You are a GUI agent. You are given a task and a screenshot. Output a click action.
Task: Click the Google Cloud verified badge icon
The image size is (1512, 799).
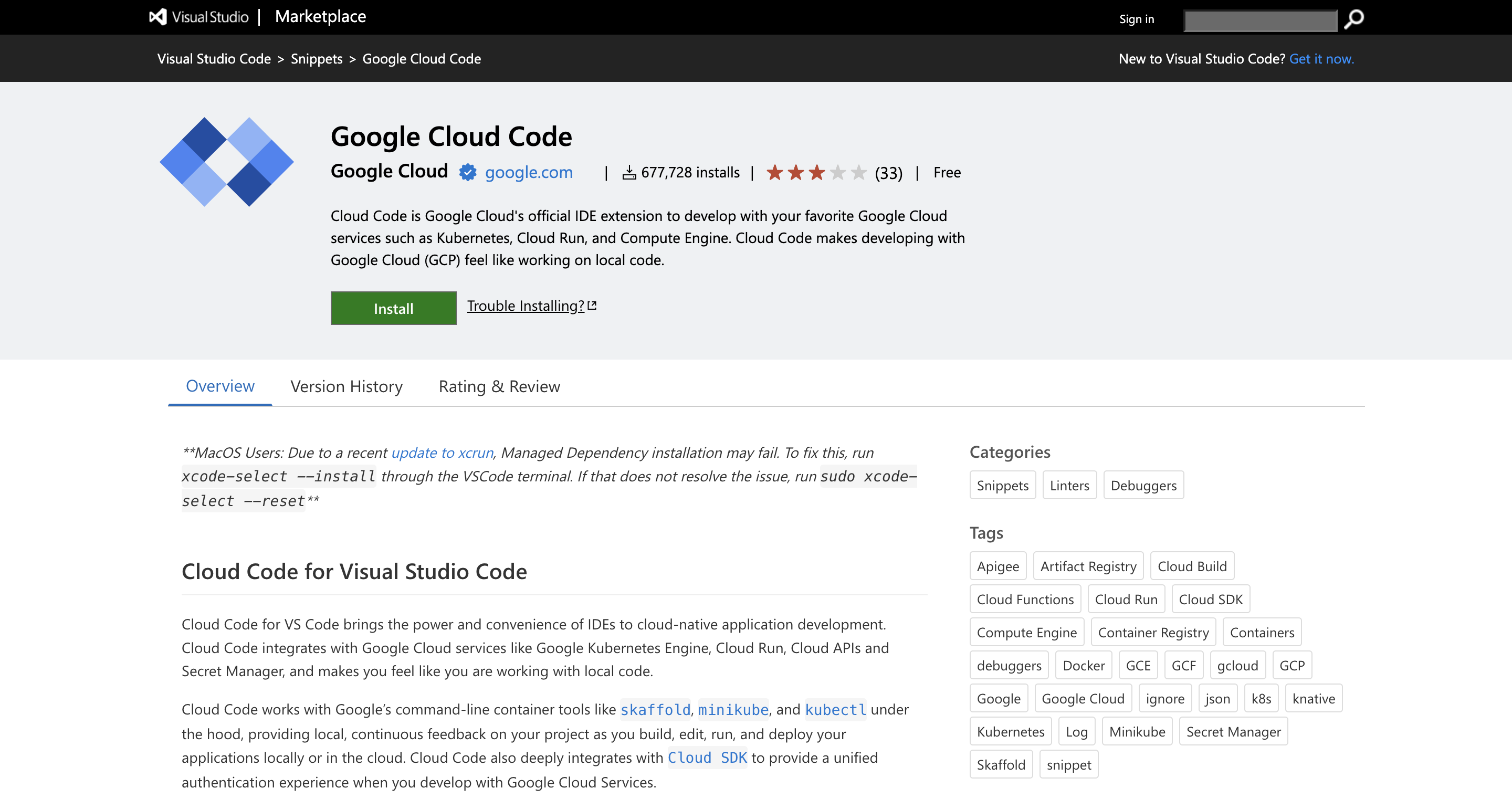(x=467, y=172)
